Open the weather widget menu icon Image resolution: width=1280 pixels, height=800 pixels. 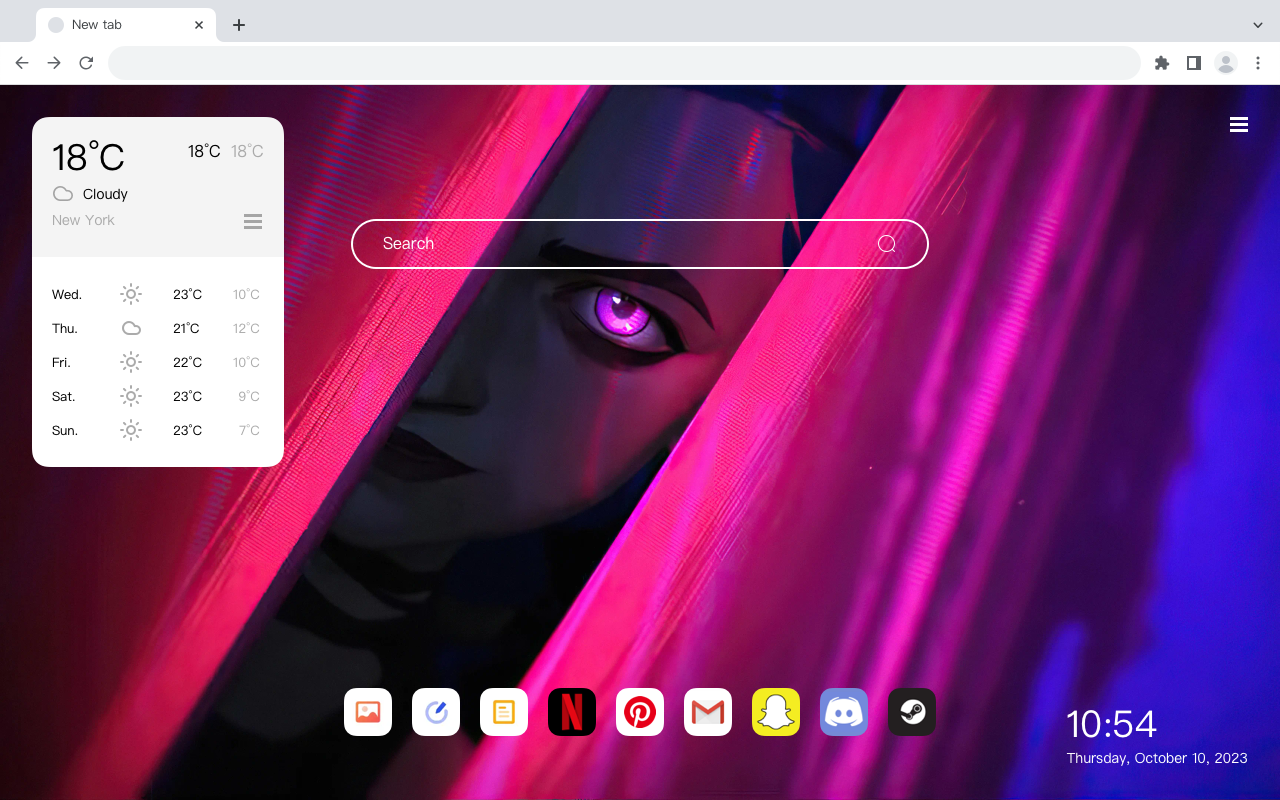(253, 222)
